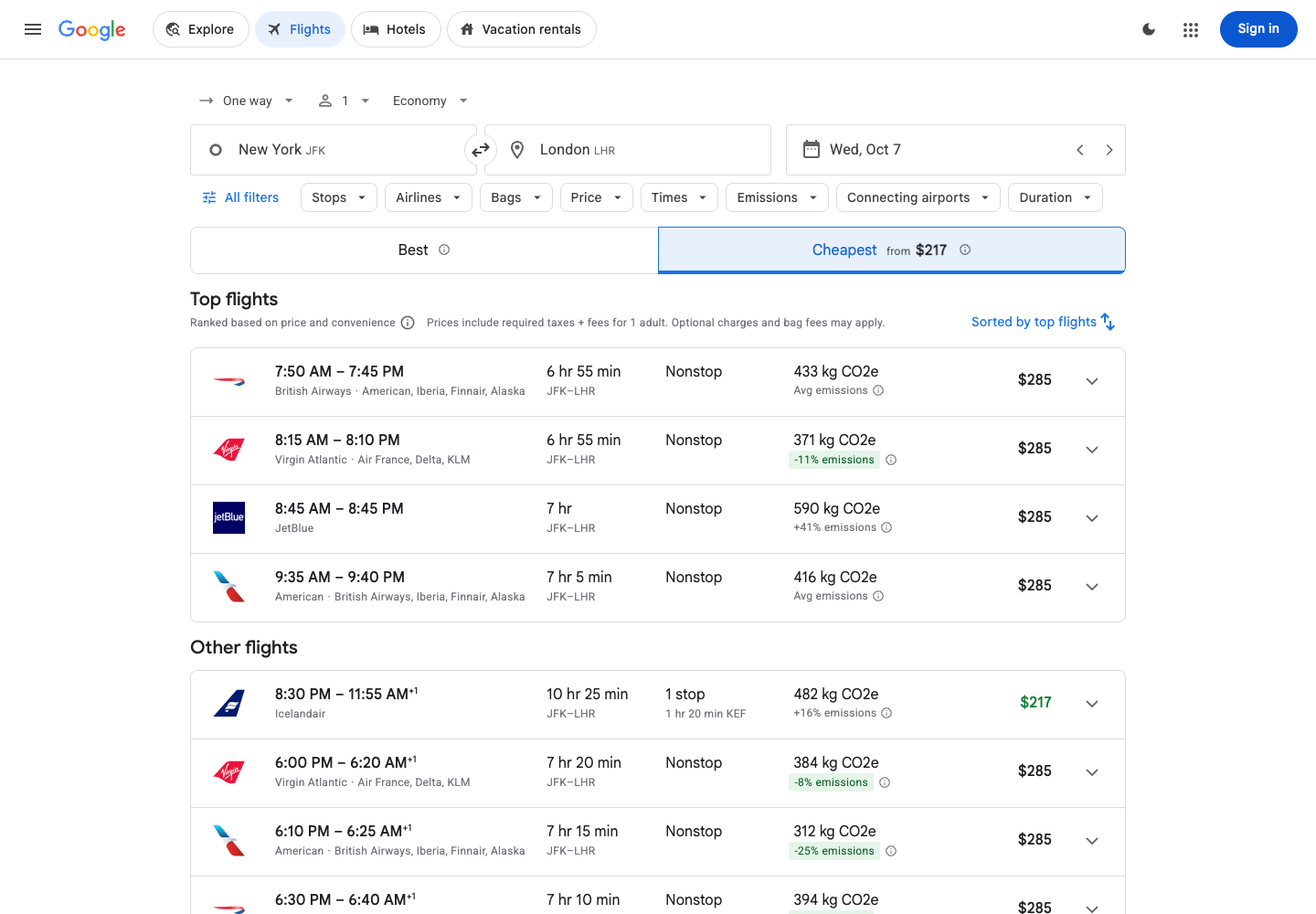
Task: Open the Price filter
Action: (596, 197)
